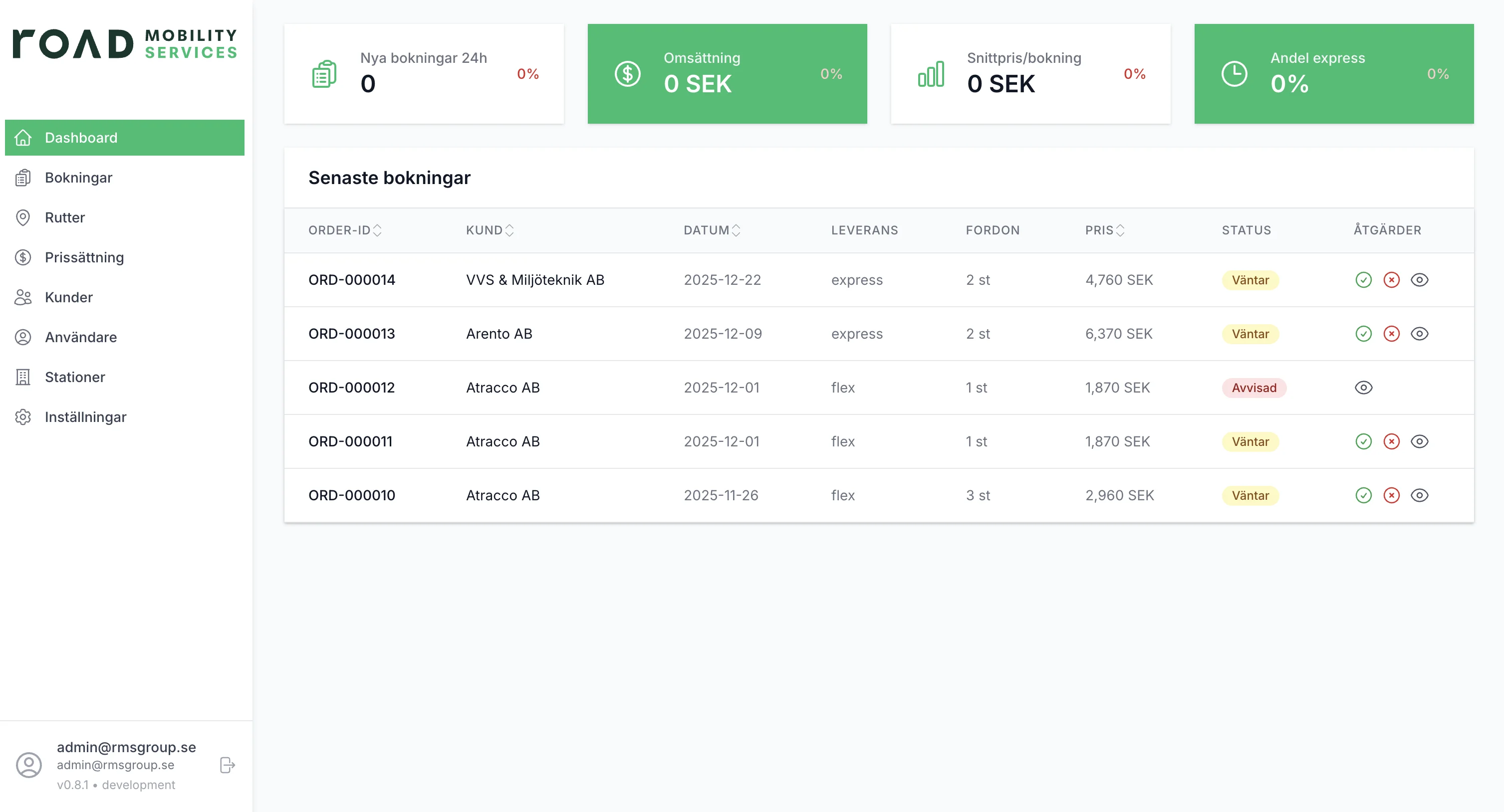The height and width of the screenshot is (812, 1504).
Task: Go to Prissättning sidebar item
Action: (84, 257)
